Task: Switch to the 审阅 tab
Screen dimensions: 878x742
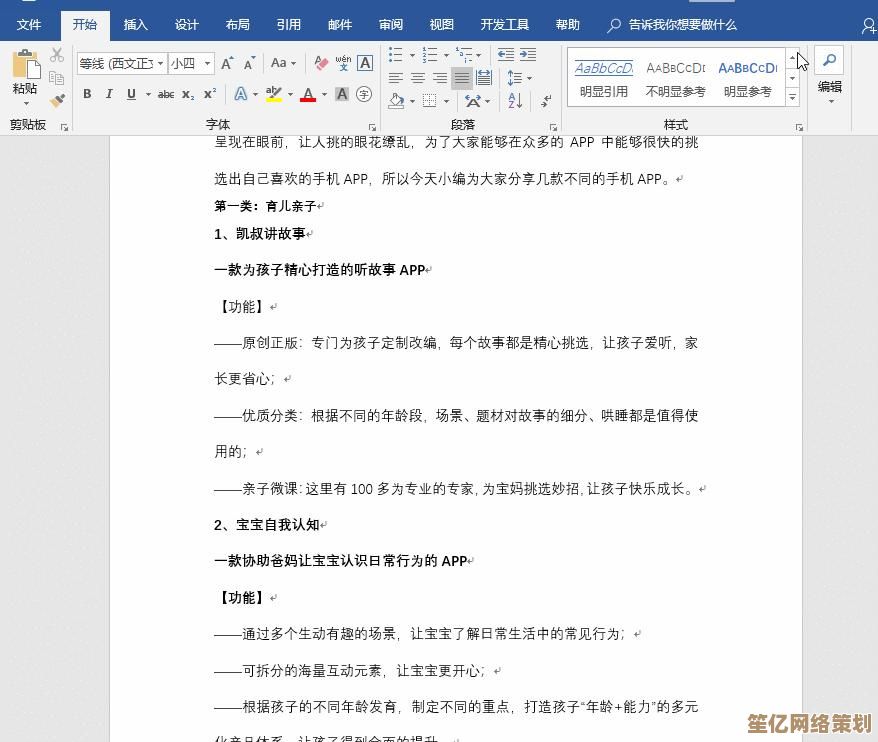Action: click(390, 25)
